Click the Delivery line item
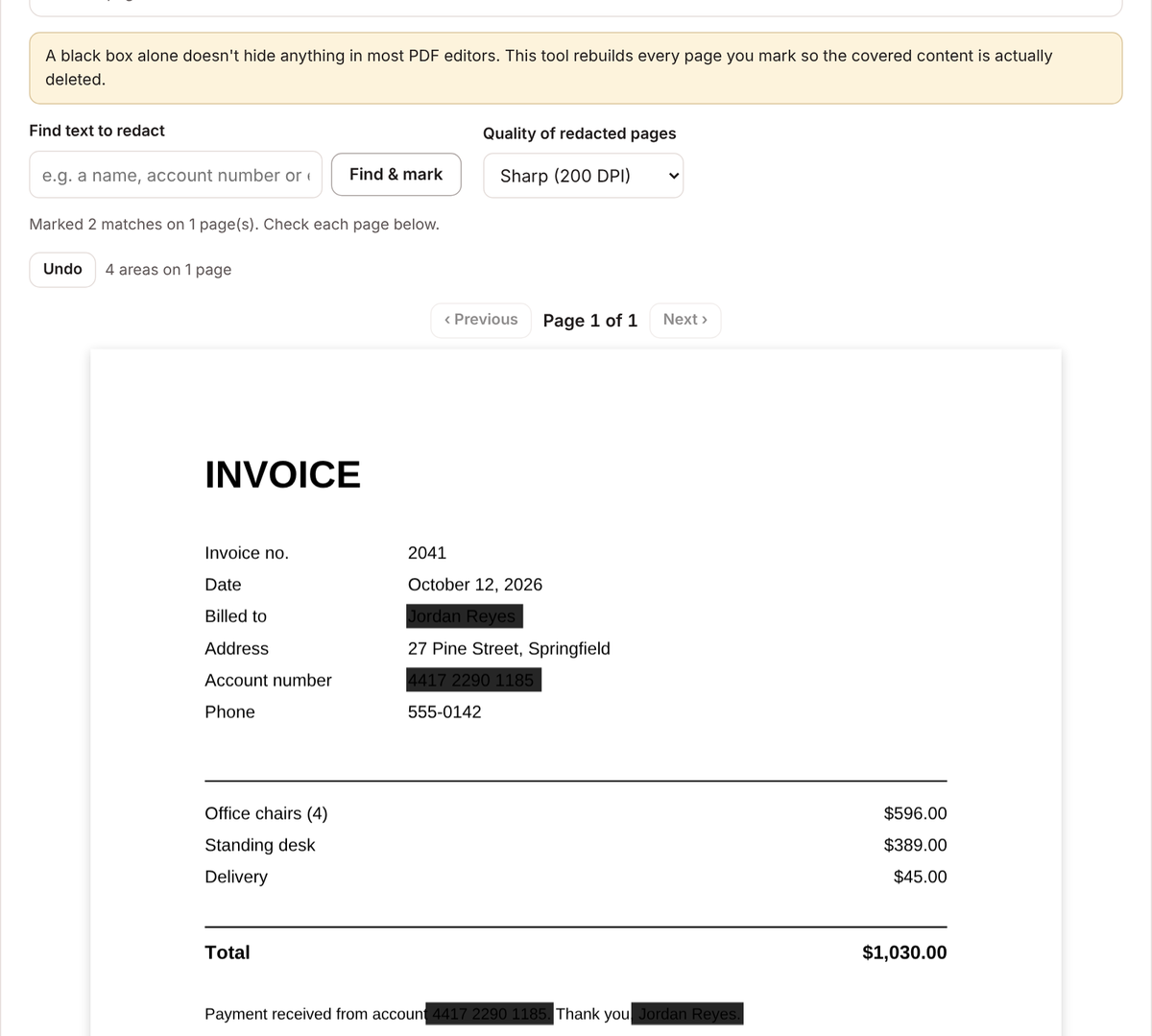1152x1036 pixels. point(236,878)
